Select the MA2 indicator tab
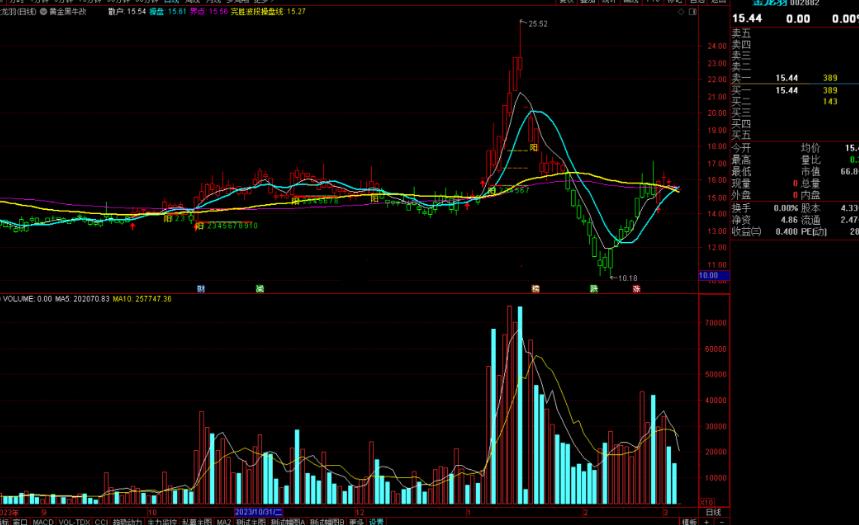Viewport: 859px width, 525px height. pos(224,522)
